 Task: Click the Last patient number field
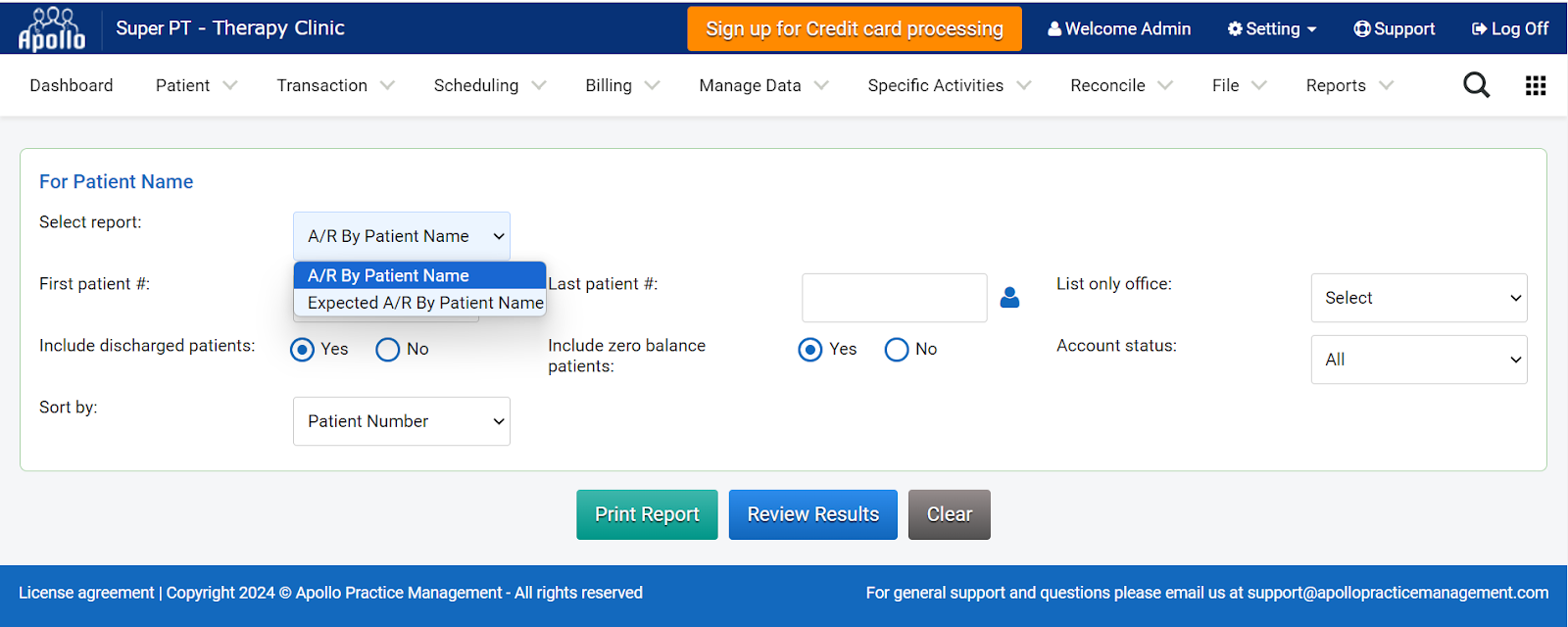tap(895, 298)
